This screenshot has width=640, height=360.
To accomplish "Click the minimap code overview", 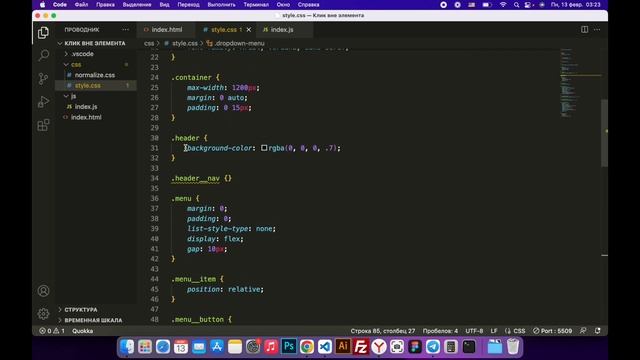I will coord(580,84).
